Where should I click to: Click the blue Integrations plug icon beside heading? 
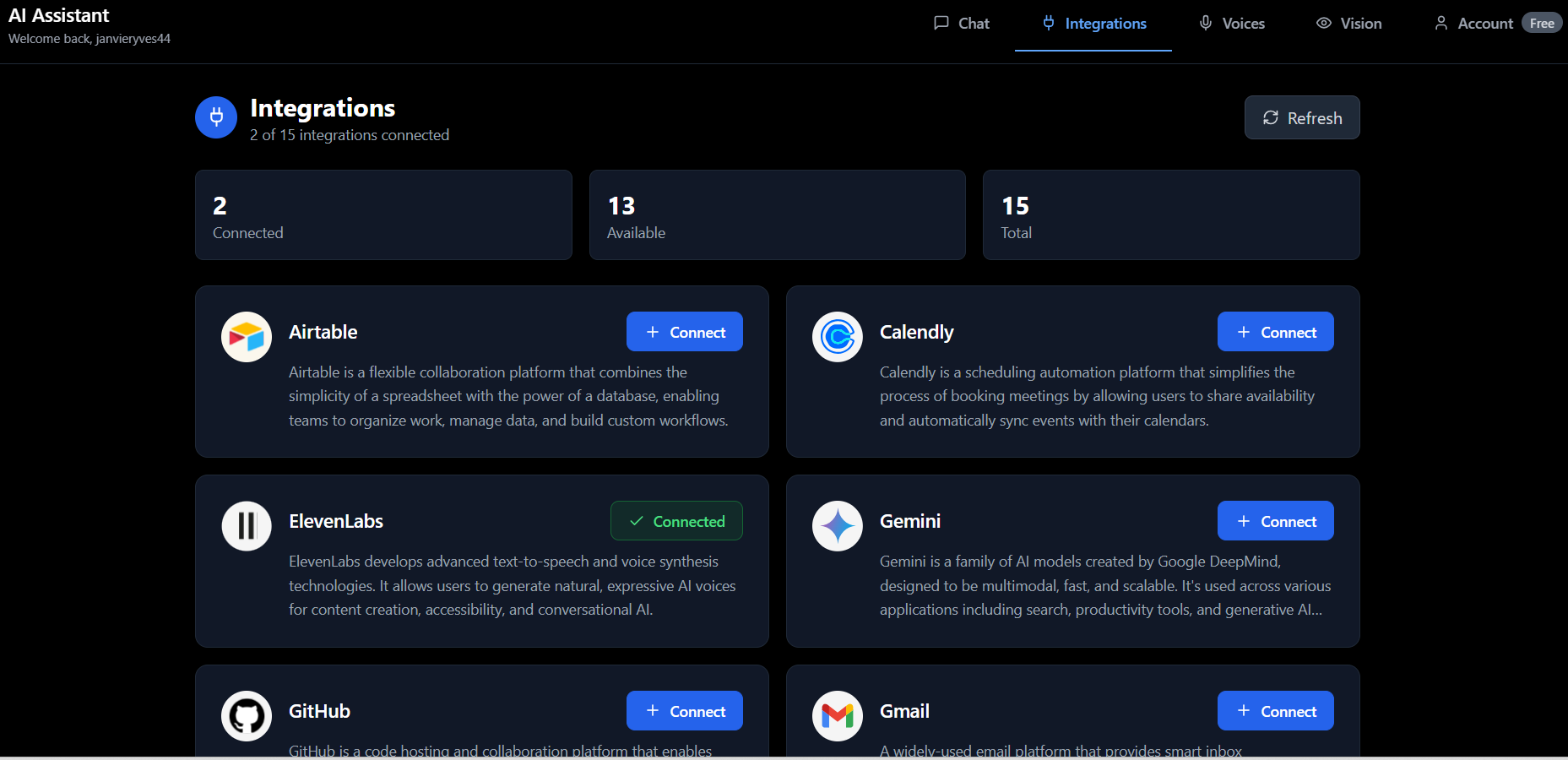pos(216,117)
